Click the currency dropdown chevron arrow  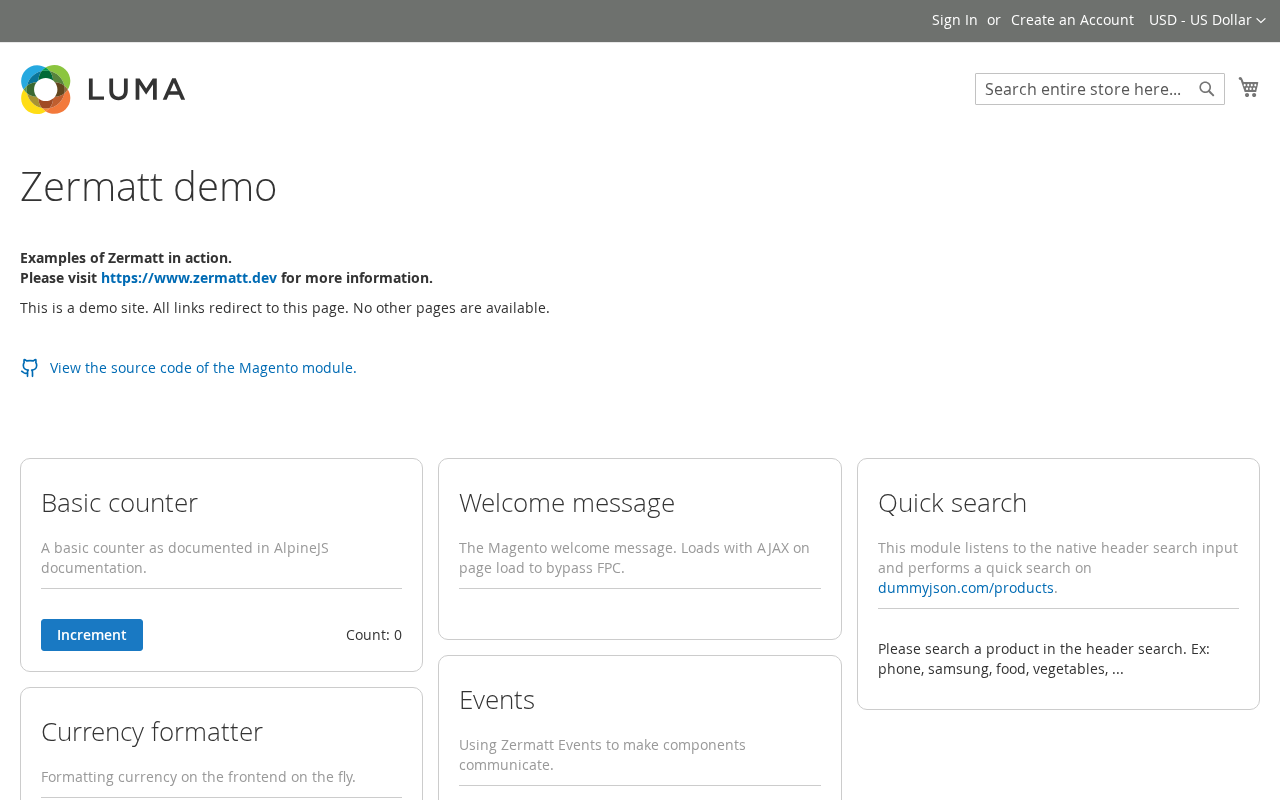[x=1261, y=21]
